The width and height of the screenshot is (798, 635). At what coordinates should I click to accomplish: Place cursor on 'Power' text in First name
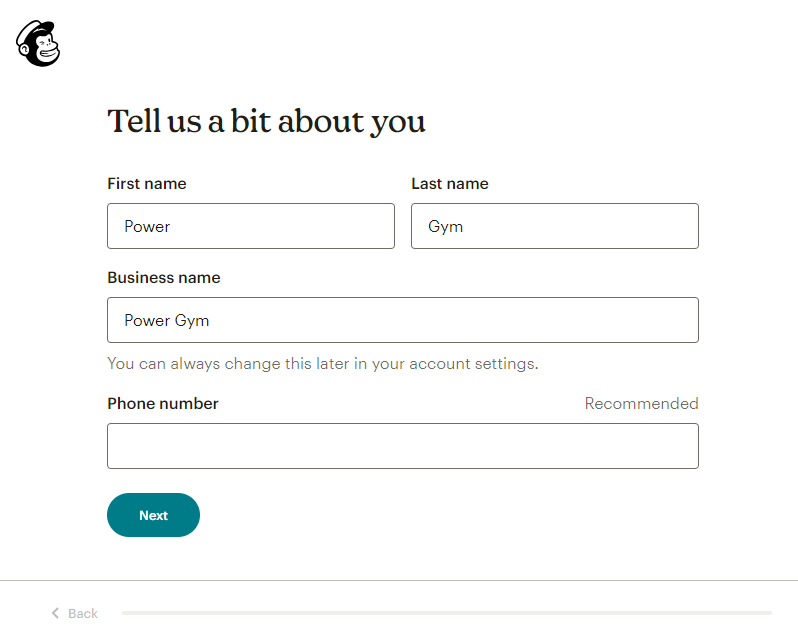coord(147,226)
